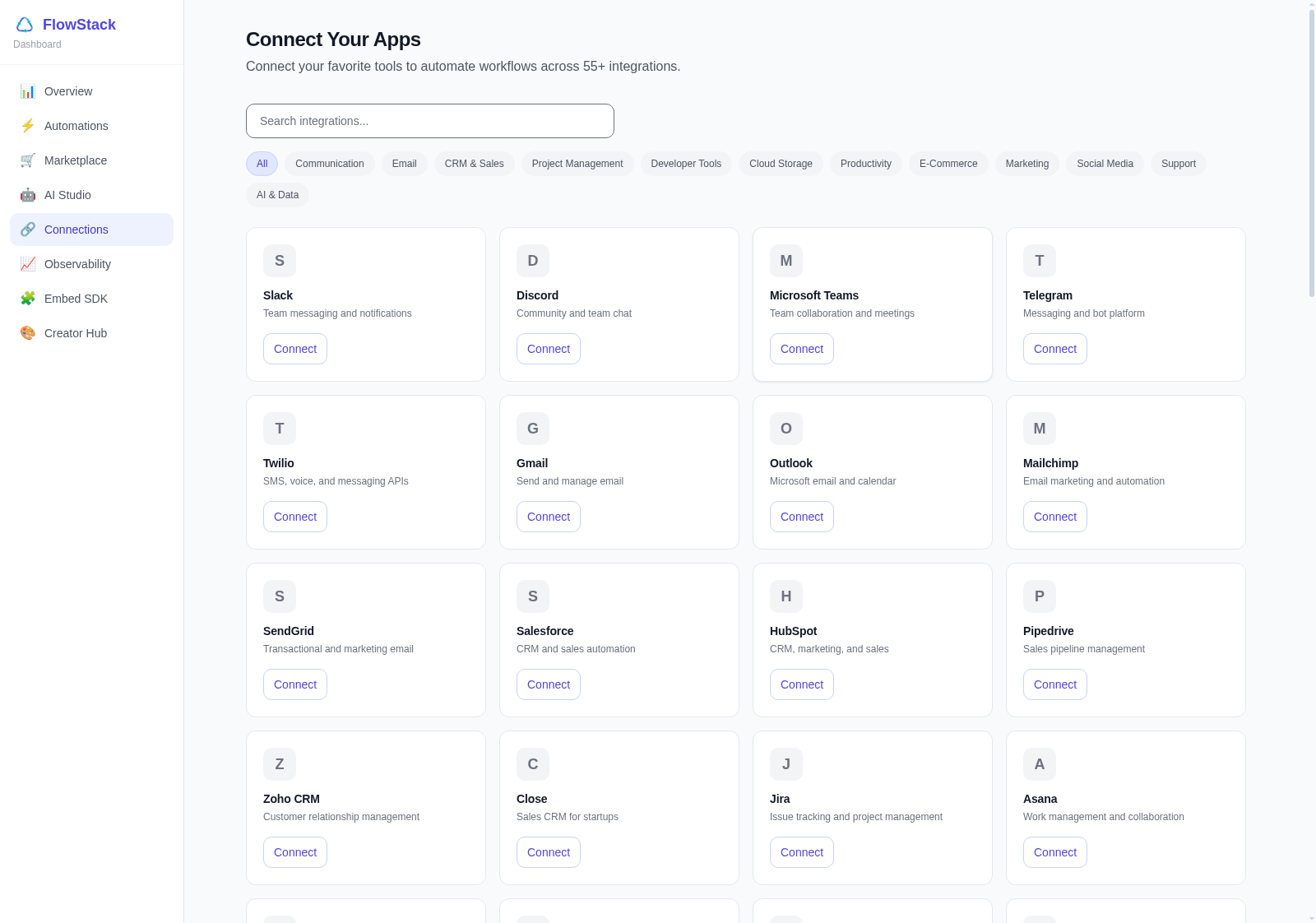Screen dimensions: 1316x923
Task: Click the FlowStack cloud logo icon
Action: click(25, 25)
